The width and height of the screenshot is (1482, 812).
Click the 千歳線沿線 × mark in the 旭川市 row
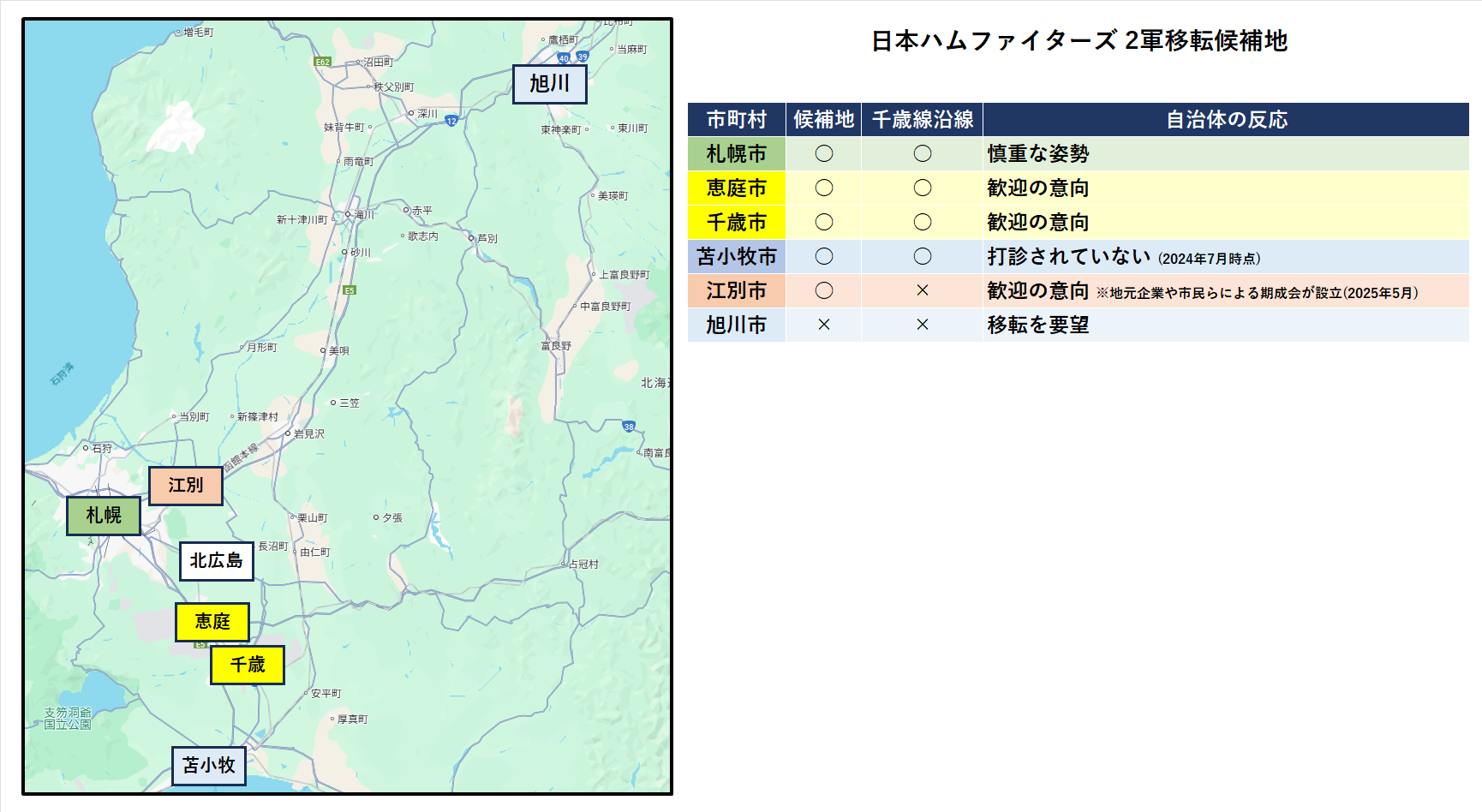[x=923, y=325]
